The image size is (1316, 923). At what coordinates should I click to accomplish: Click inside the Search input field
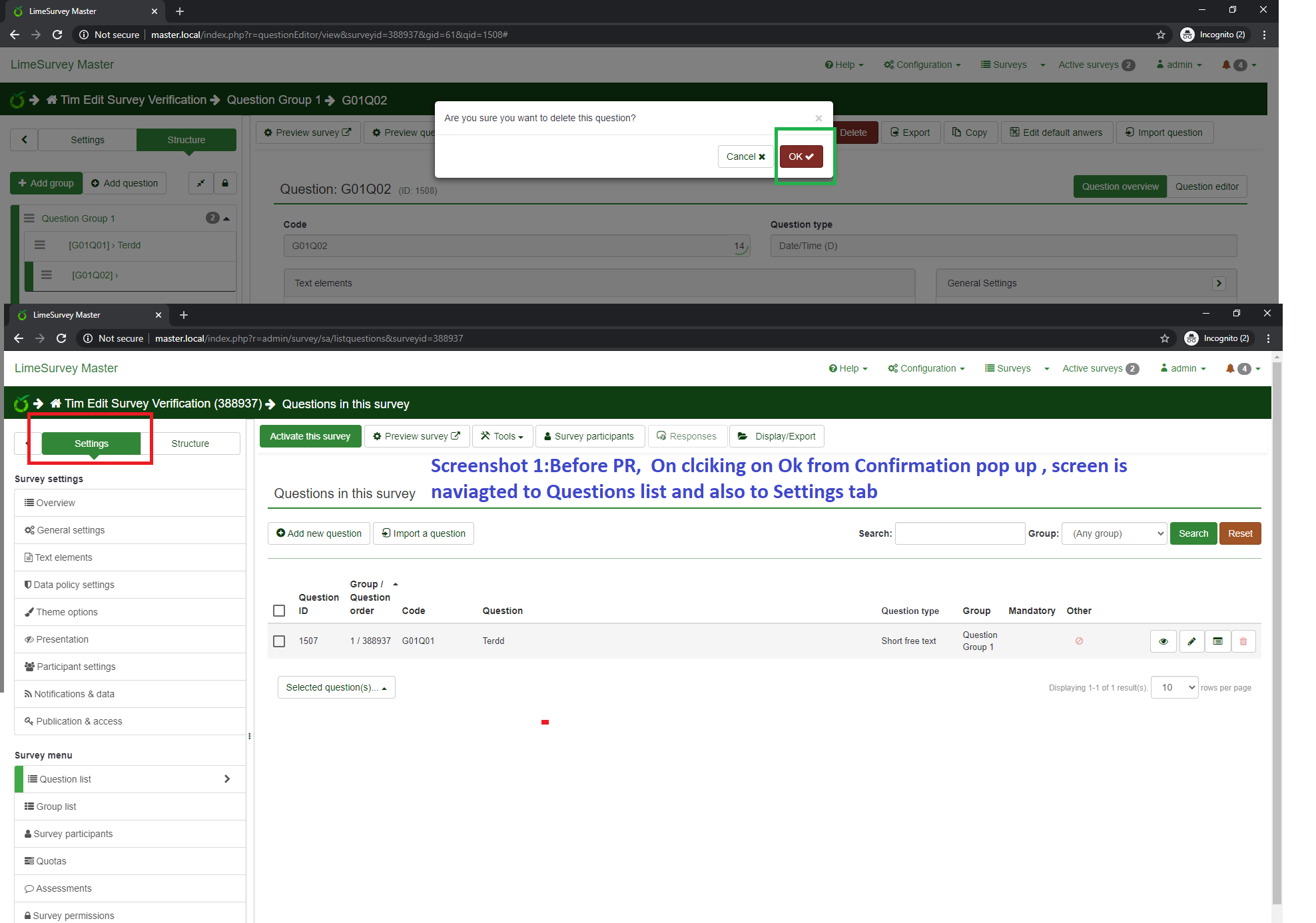click(959, 533)
